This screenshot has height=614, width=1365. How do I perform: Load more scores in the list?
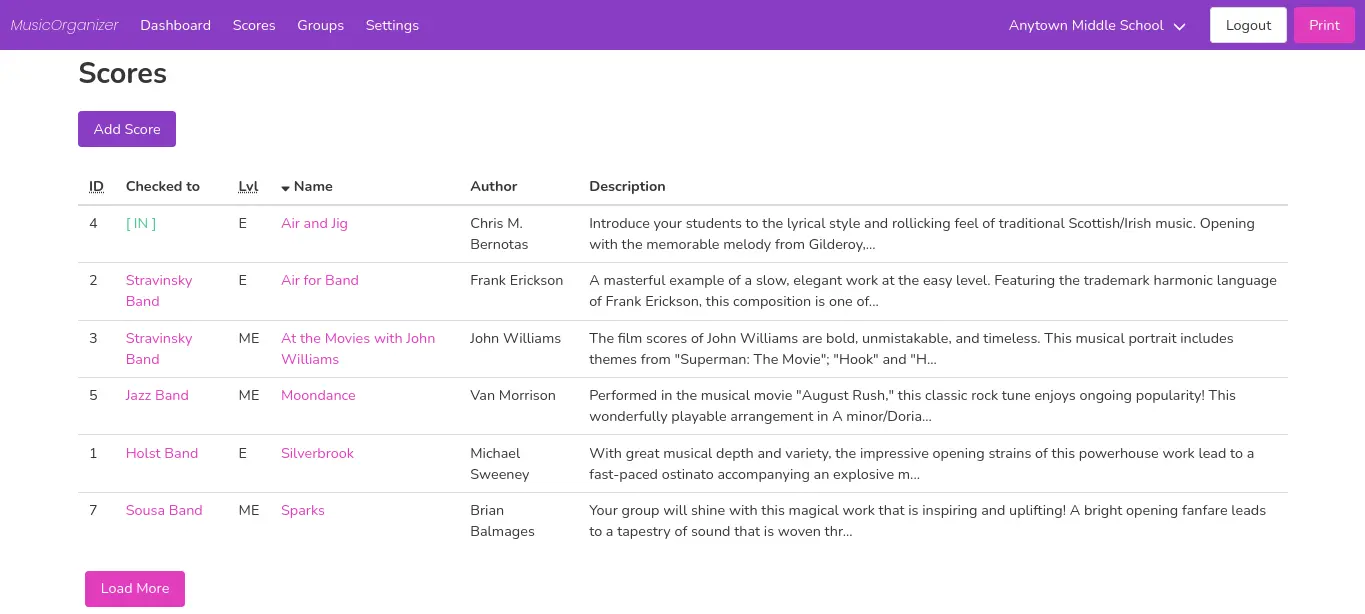tap(135, 588)
